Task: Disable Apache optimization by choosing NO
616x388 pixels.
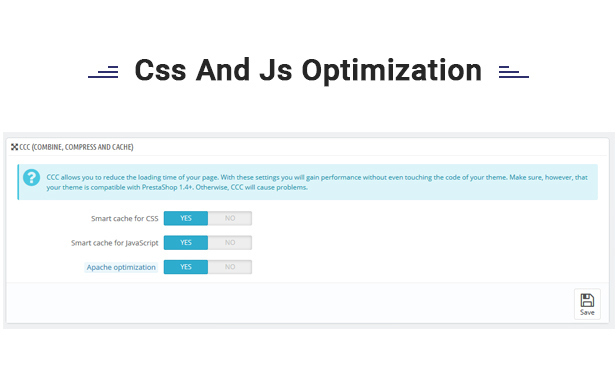Action: click(x=230, y=267)
